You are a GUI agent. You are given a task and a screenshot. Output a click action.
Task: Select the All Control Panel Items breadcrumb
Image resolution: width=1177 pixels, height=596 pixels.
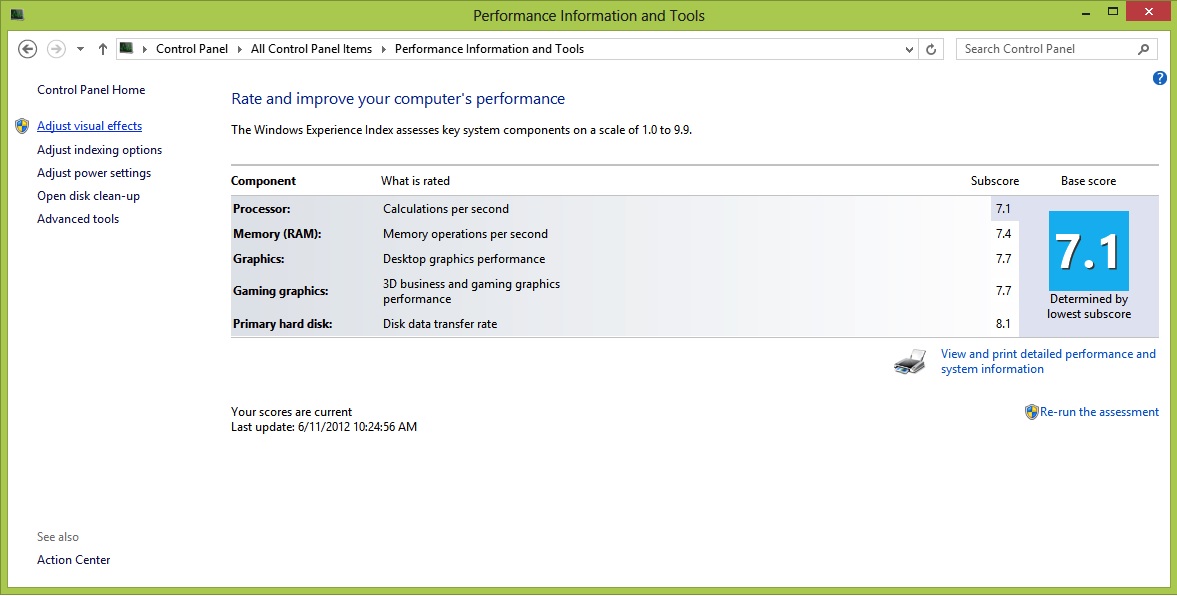[312, 49]
